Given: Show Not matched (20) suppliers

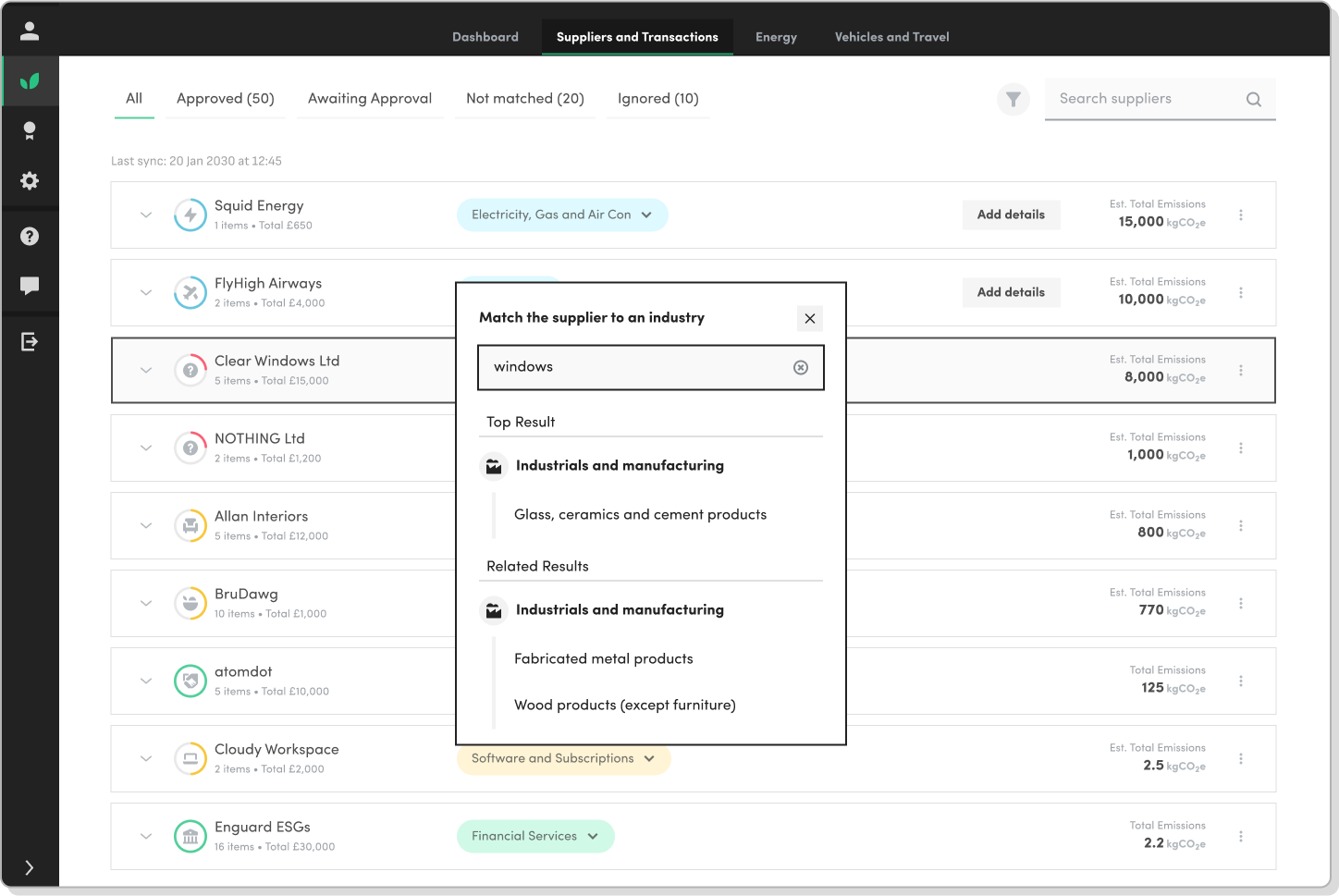Looking at the screenshot, I should coord(525,99).
